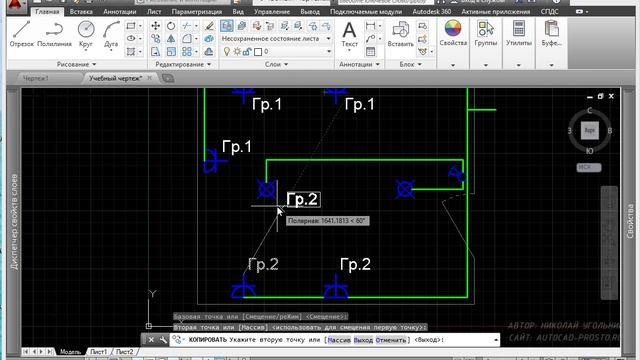Select the Полилиния polyline tool

(x=54, y=34)
